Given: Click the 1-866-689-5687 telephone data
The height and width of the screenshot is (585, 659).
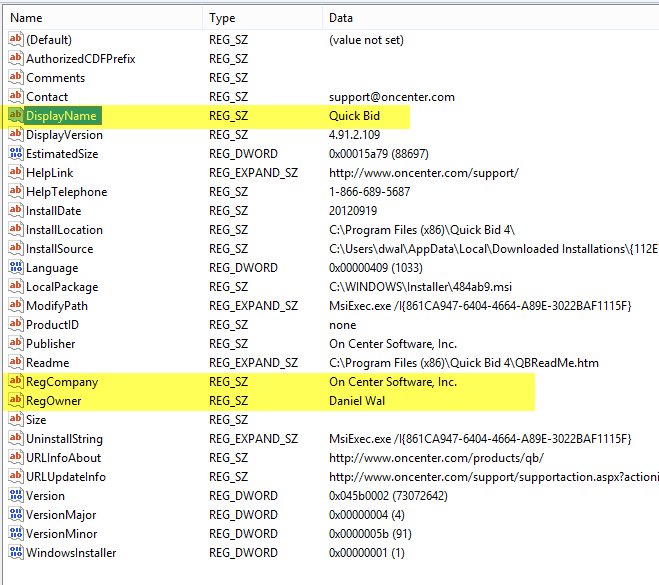Looking at the screenshot, I should (369, 192).
